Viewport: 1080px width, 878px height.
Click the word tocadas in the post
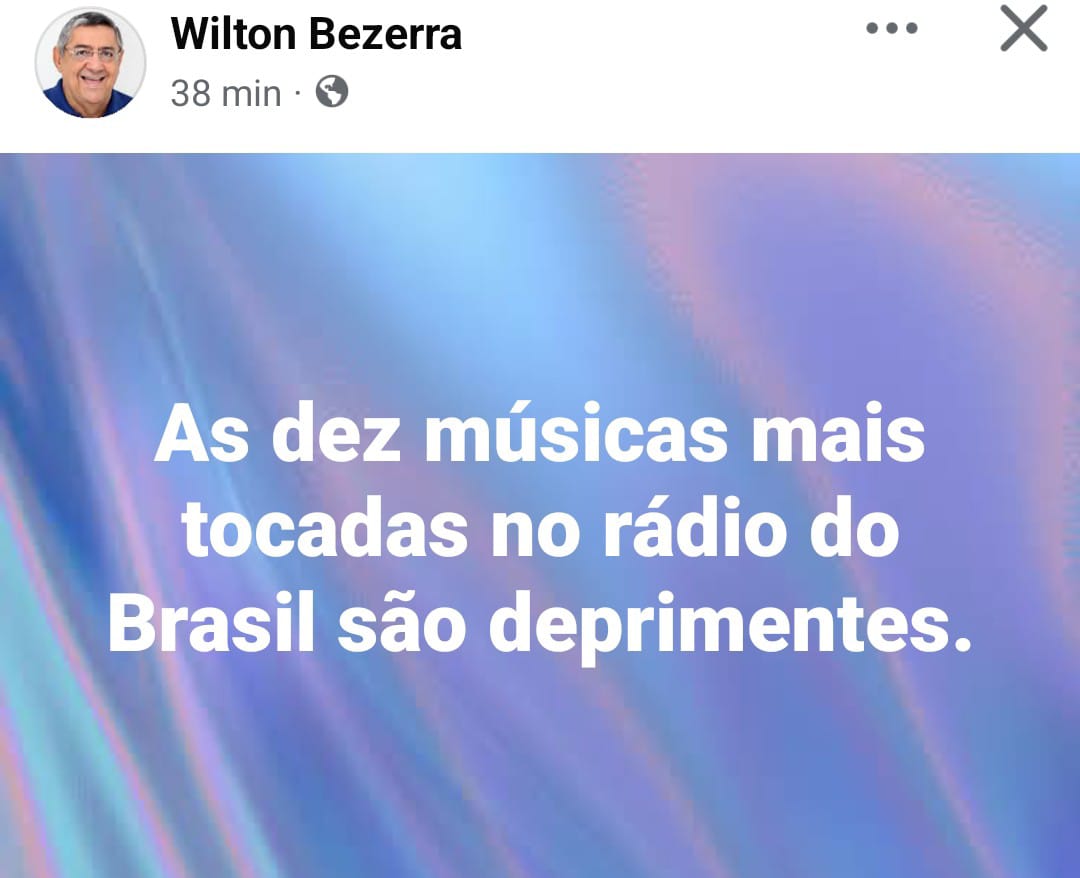[x=324, y=527]
